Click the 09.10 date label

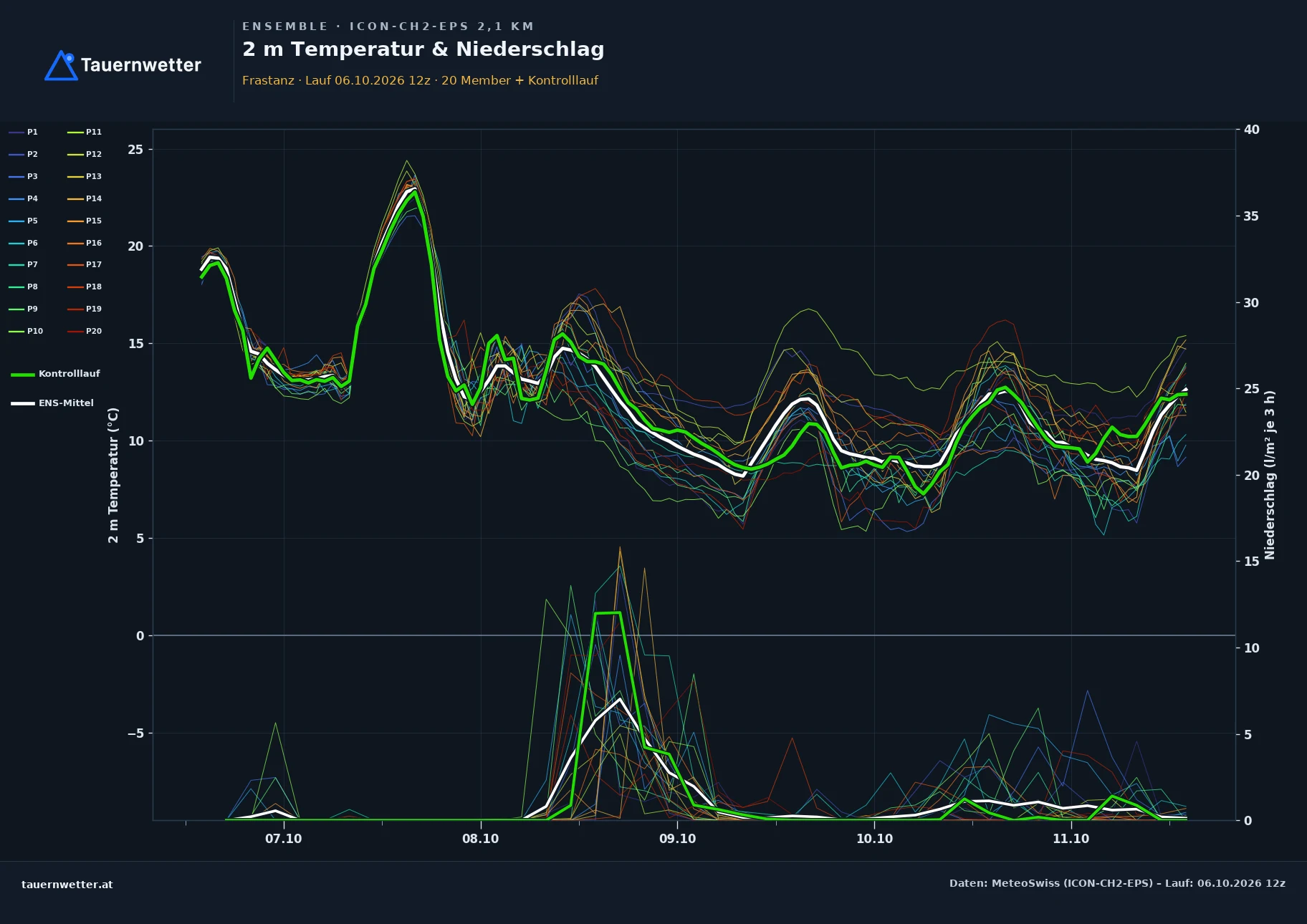point(677,839)
